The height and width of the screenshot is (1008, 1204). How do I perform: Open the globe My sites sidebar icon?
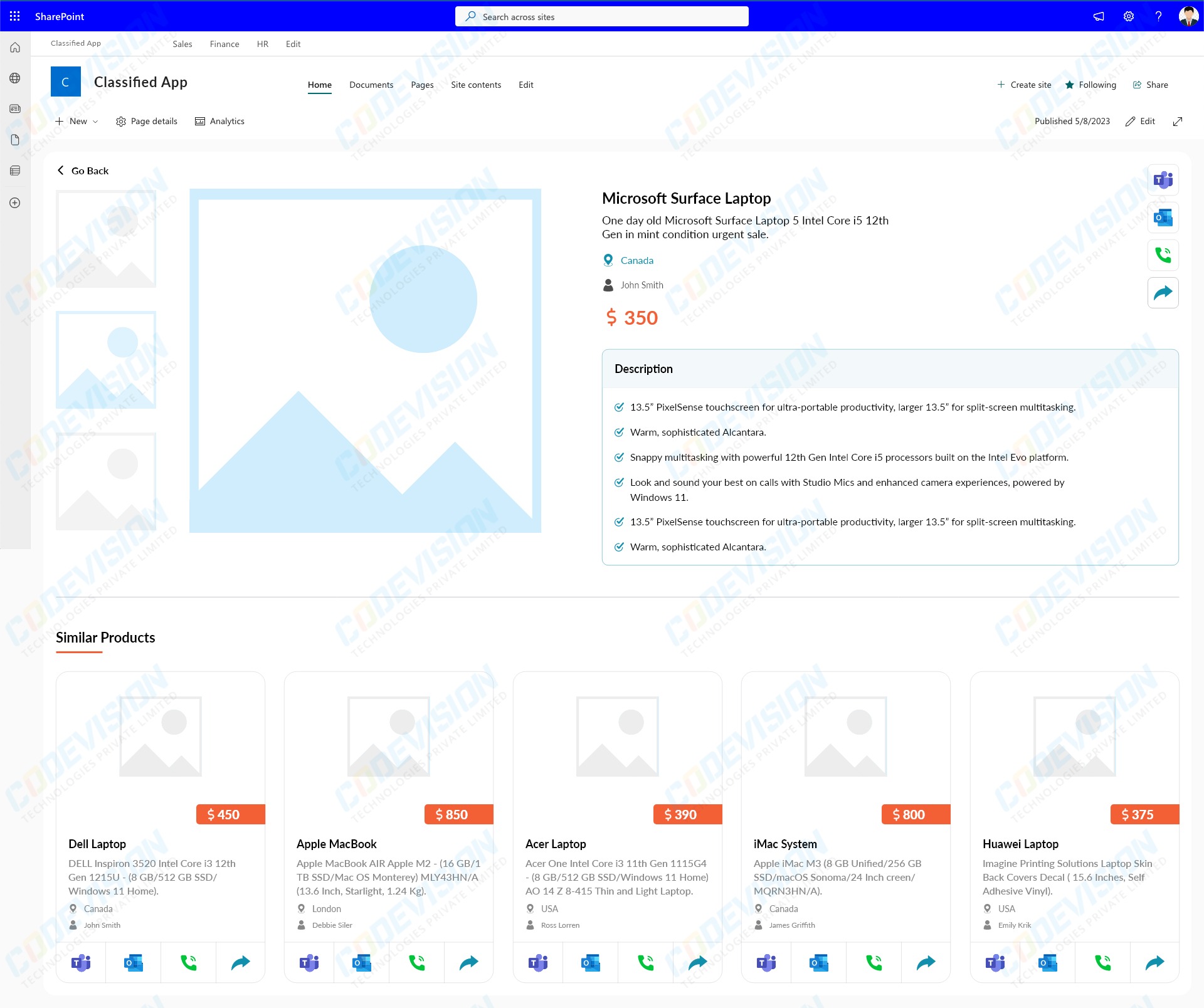point(15,78)
